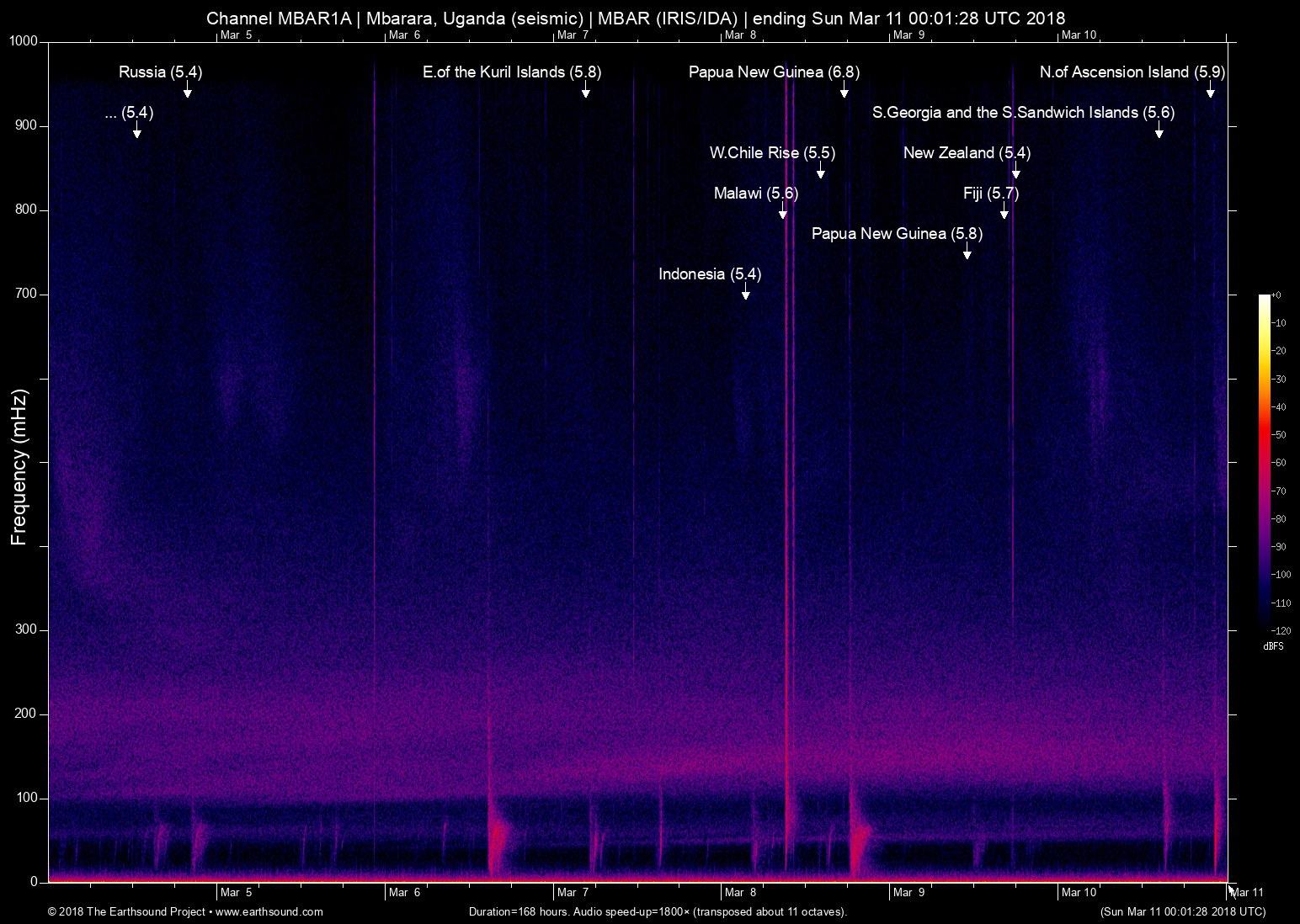Click the New Zealand (5.4) event label
This screenshot has height=924, width=1300.
click(967, 153)
